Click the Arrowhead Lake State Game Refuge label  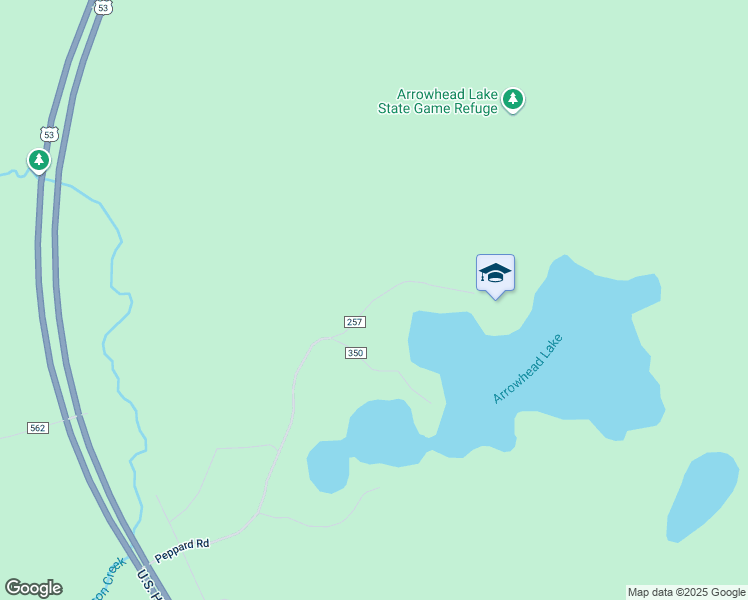[438, 101]
